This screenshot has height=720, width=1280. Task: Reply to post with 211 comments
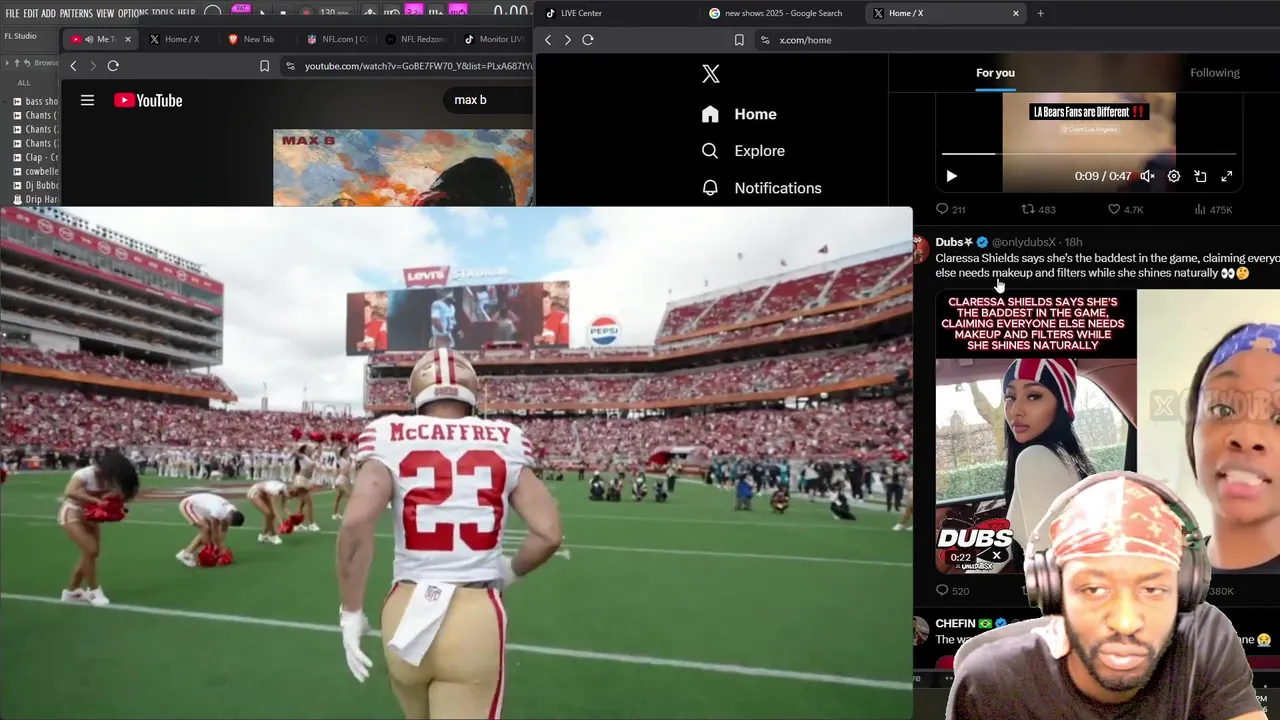(950, 210)
